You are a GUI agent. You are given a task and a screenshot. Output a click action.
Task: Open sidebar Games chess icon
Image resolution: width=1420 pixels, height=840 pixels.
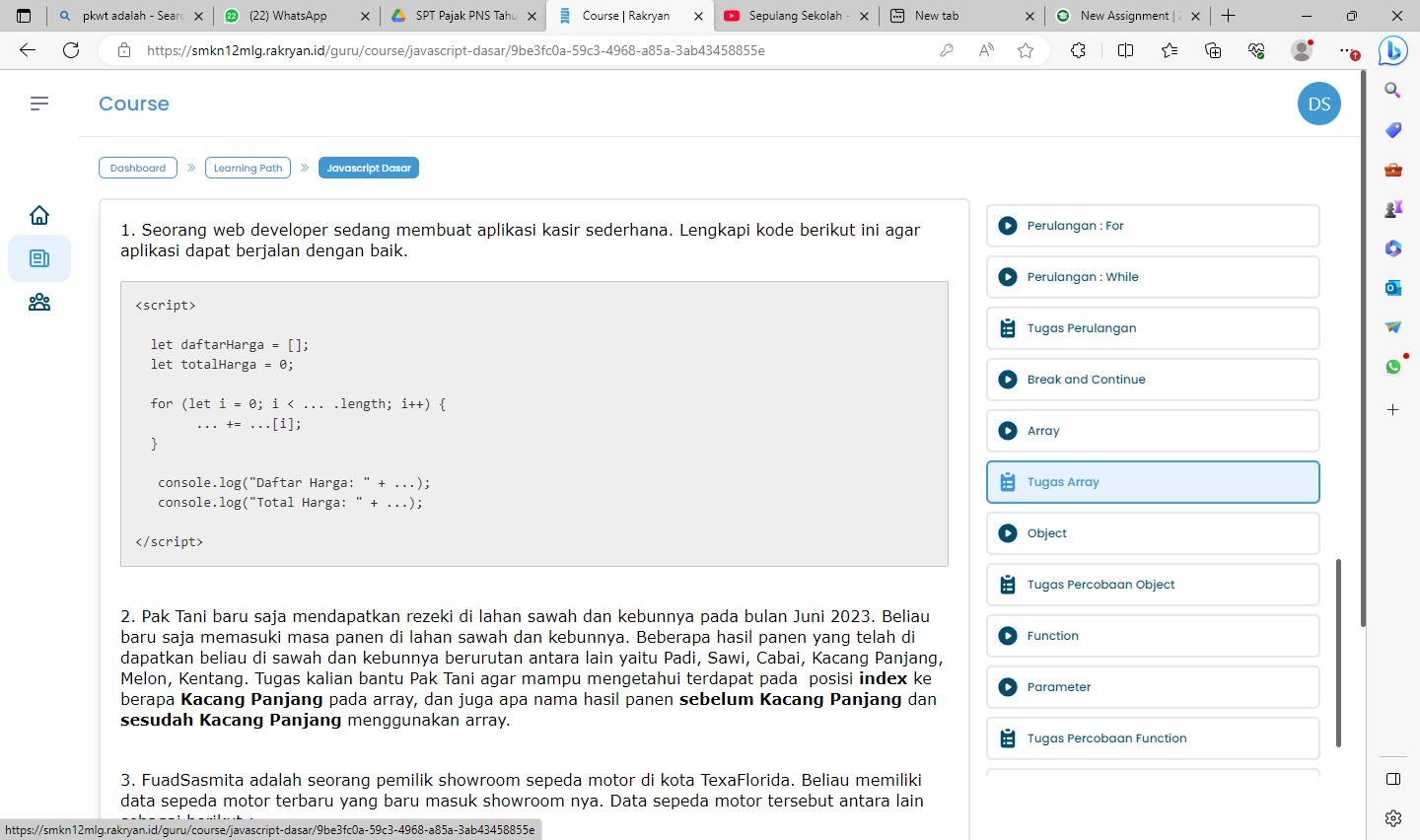pyautogui.click(x=1392, y=208)
